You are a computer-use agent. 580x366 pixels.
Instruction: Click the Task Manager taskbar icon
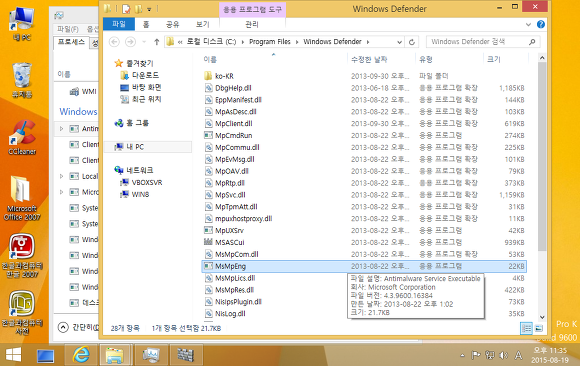pyautogui.click(x=151, y=355)
